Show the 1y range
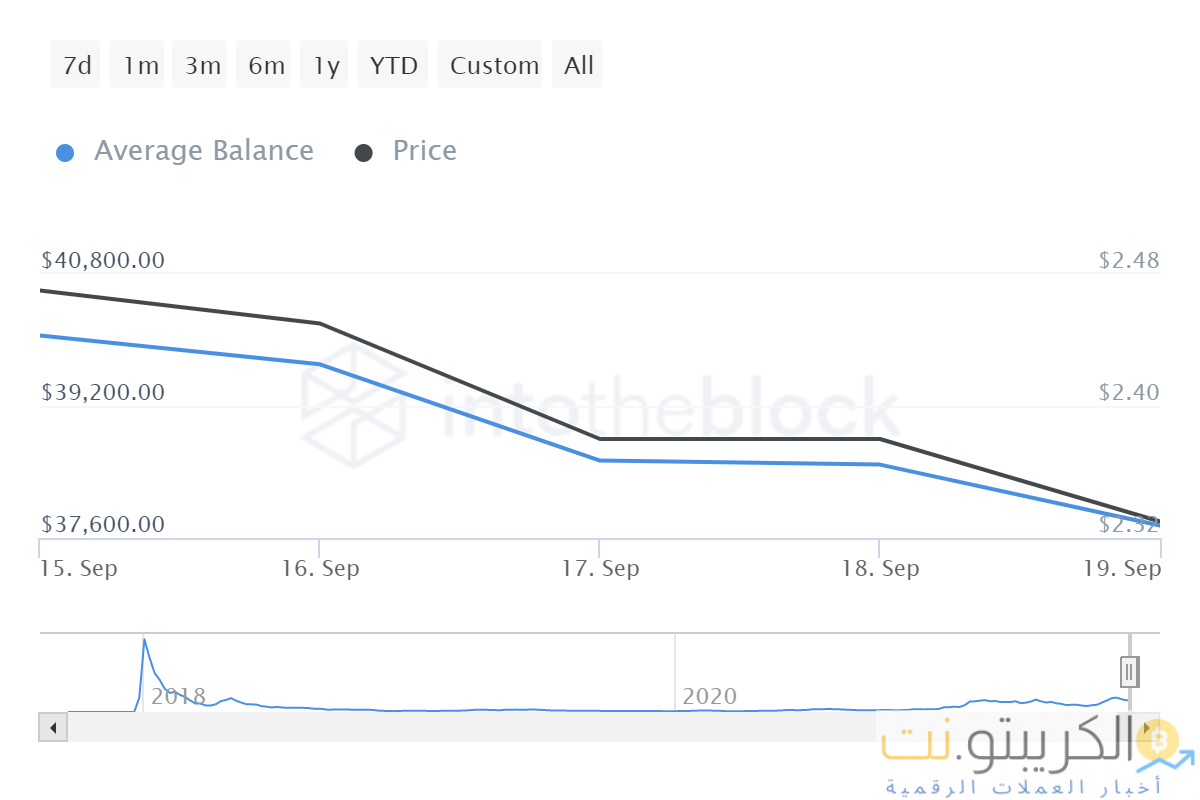This screenshot has width=1200, height=800. tap(325, 65)
